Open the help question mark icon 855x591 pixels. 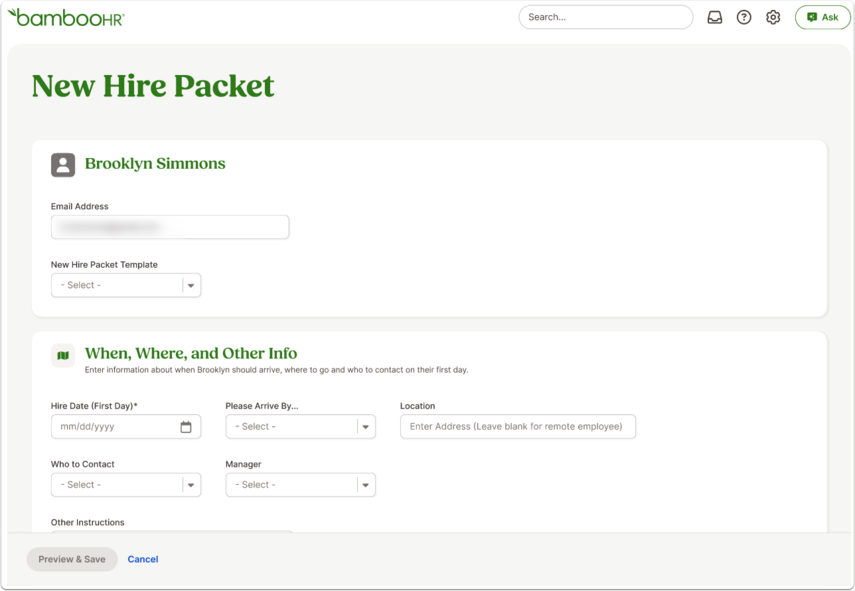[x=744, y=17]
